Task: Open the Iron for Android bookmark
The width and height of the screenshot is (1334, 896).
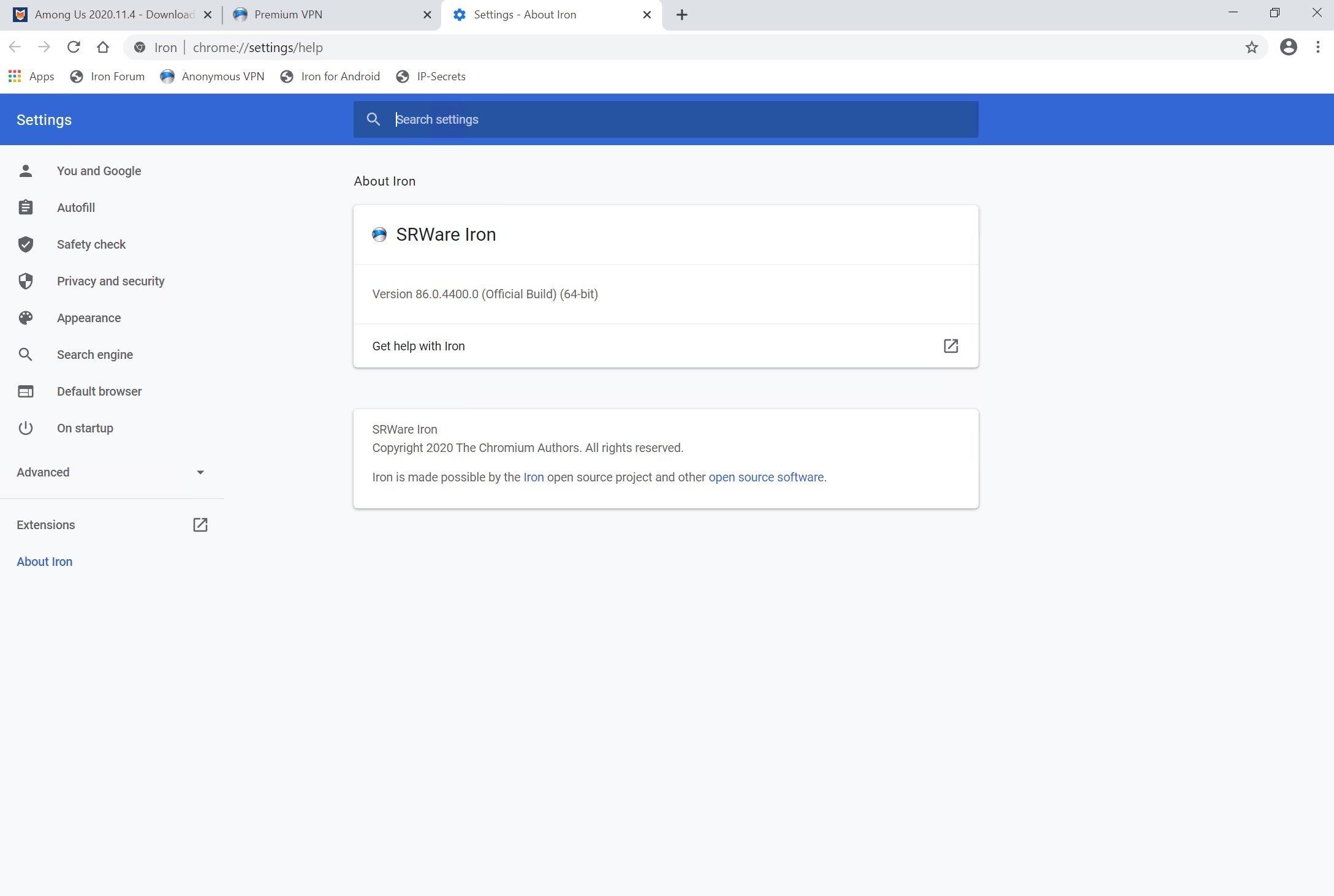Action: pos(330,77)
